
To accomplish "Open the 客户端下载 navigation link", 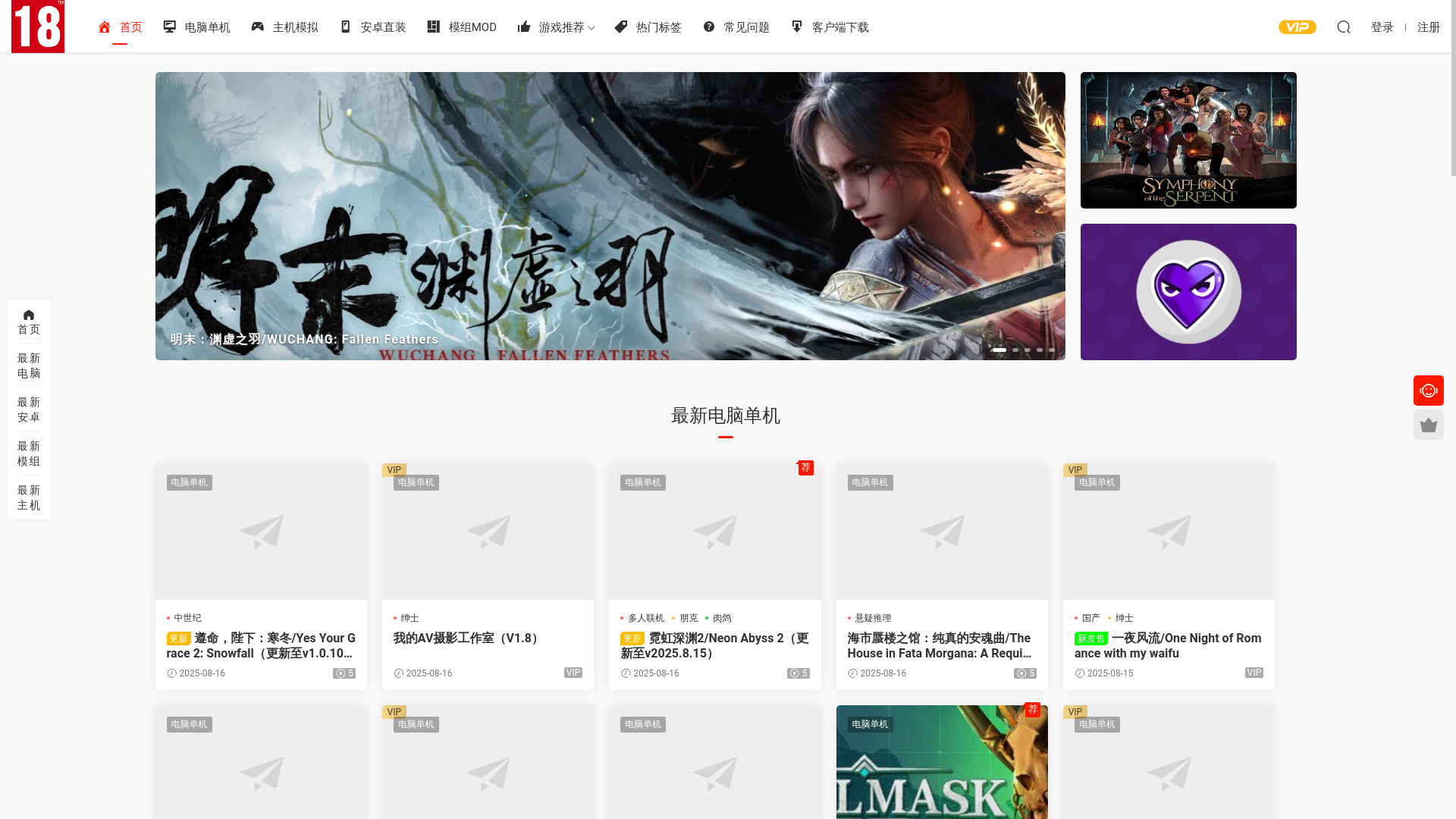I will (829, 27).
